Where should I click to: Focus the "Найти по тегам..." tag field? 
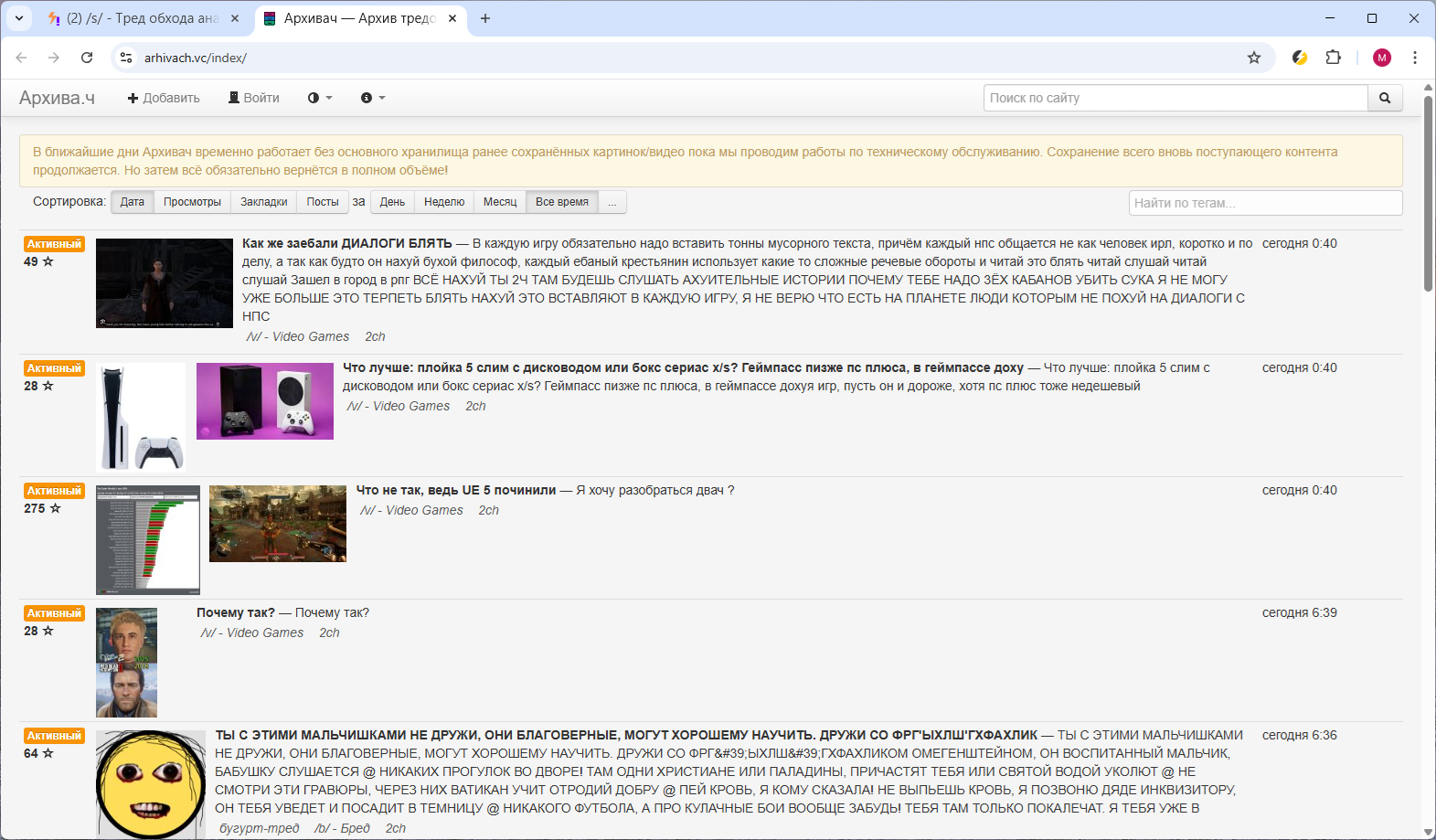1266,203
